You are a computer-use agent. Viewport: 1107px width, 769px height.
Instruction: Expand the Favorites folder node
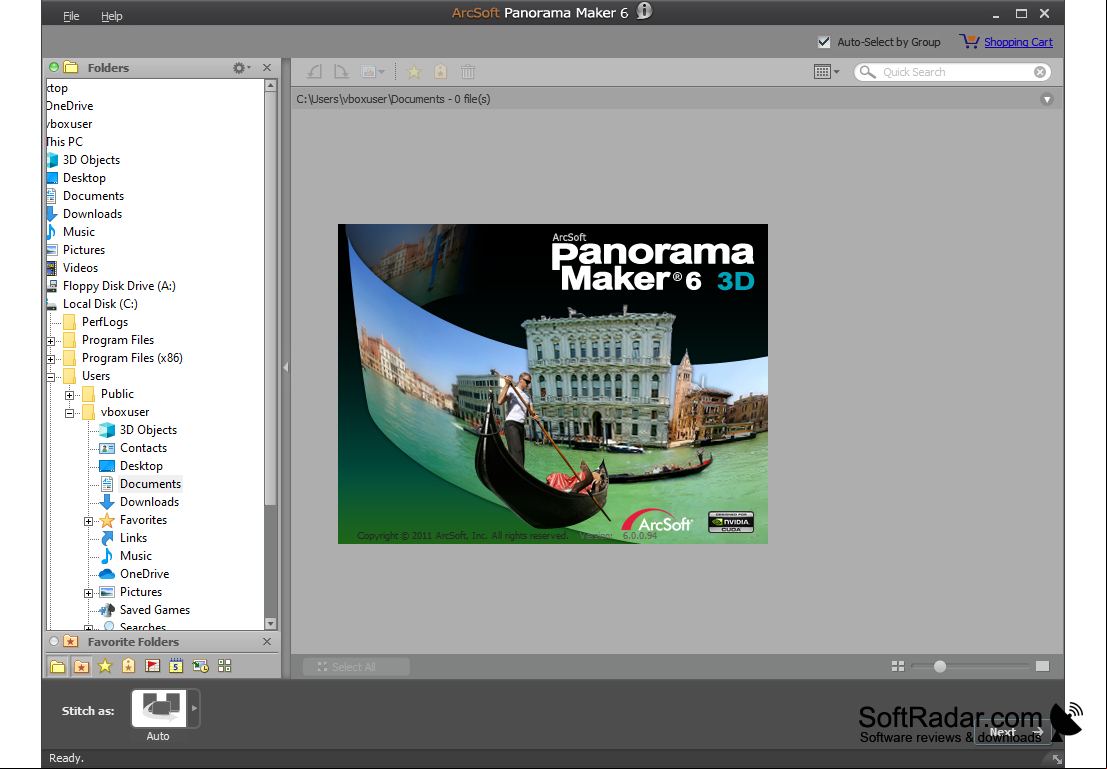pos(88,521)
